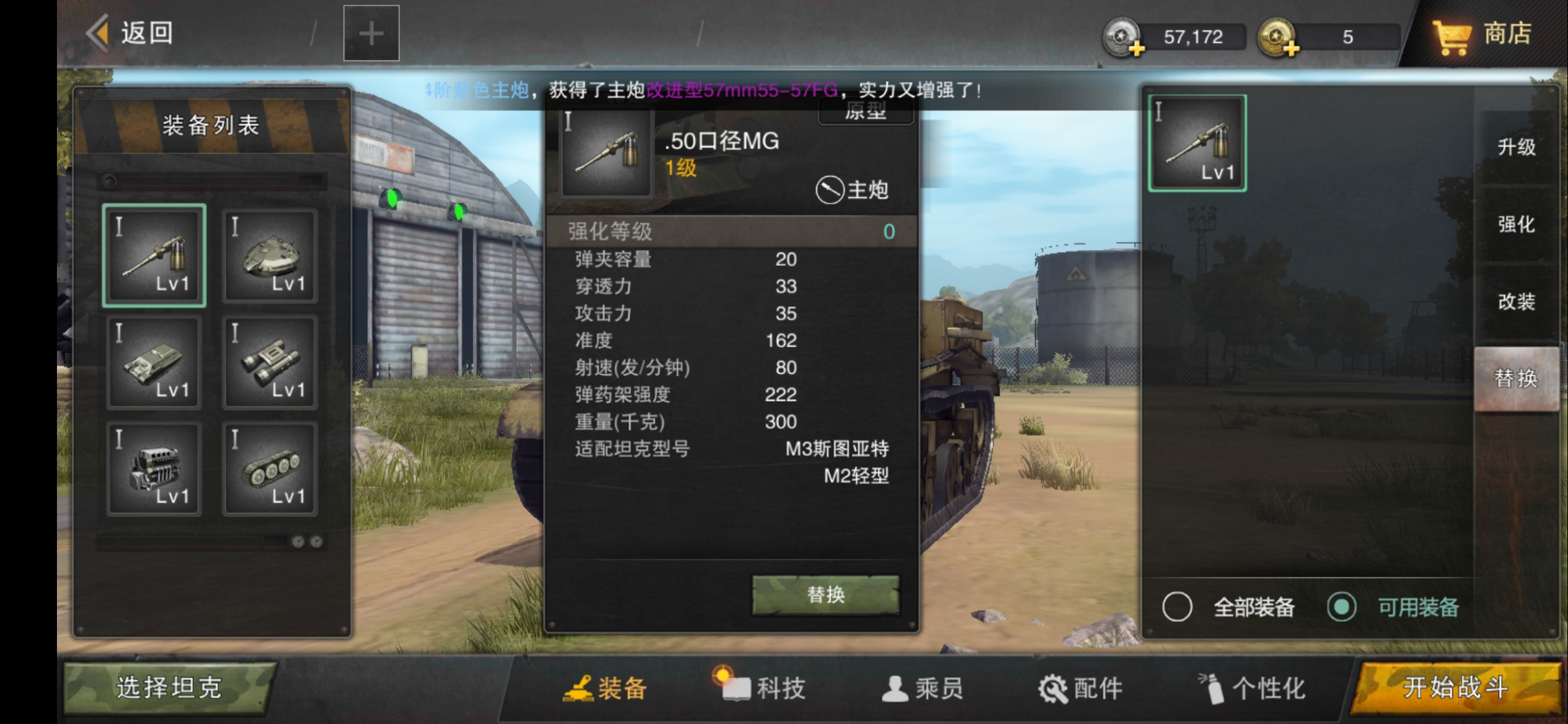Image resolution: width=1568 pixels, height=724 pixels.
Task: Open the 乘员 crew menu
Action: (x=922, y=688)
